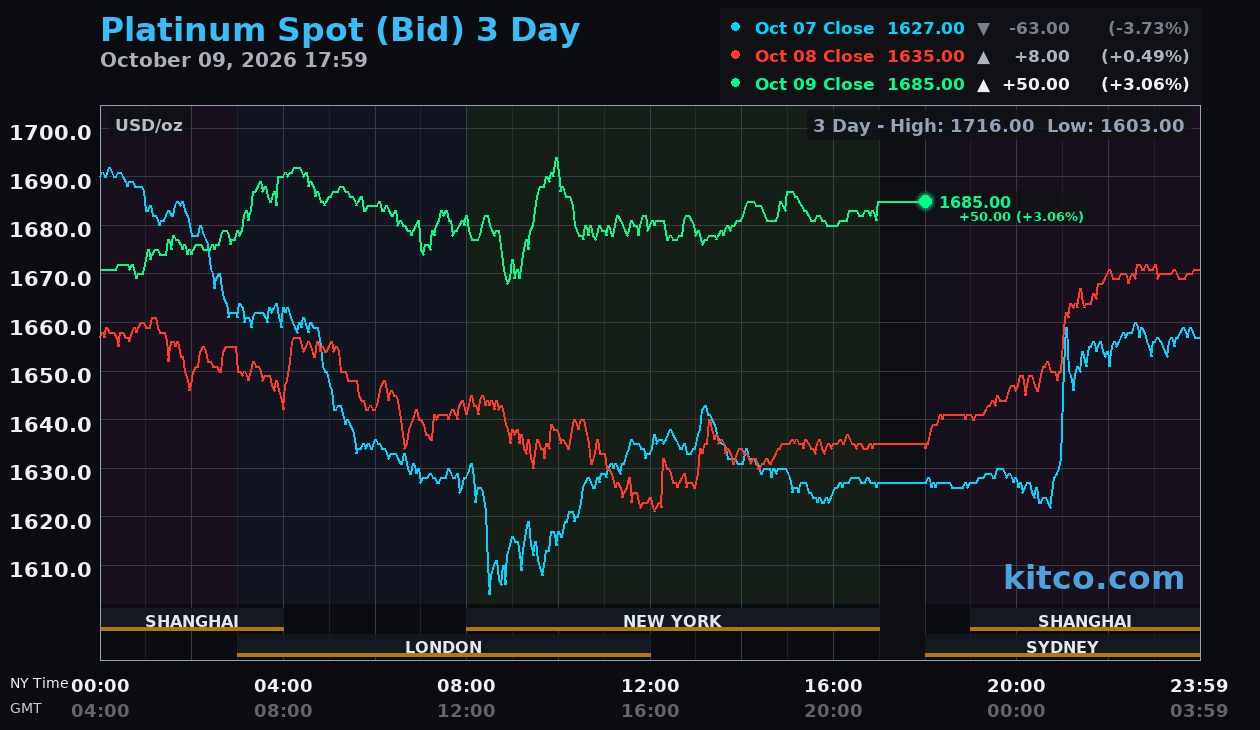1260x730 pixels.
Task: Click the 23:59 NY time tick
Action: (1199, 686)
